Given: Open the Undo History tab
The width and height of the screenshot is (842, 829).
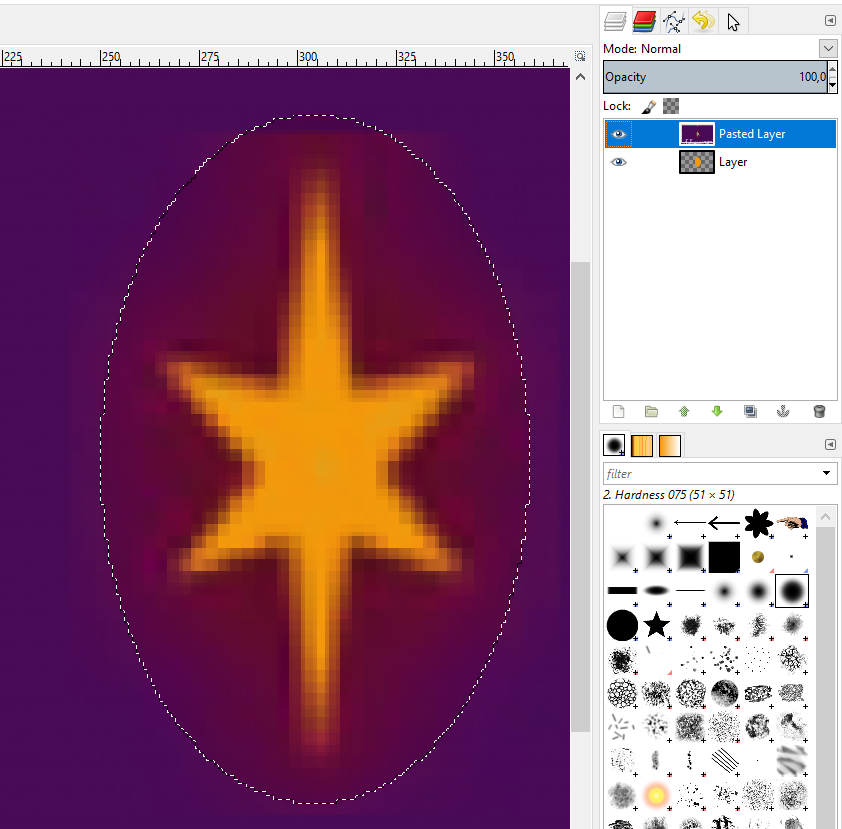Looking at the screenshot, I should 703,21.
